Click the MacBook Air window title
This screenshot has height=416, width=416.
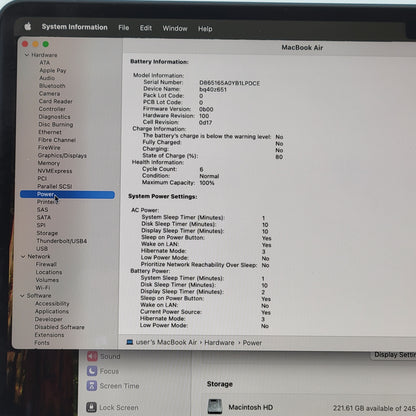[x=302, y=47]
